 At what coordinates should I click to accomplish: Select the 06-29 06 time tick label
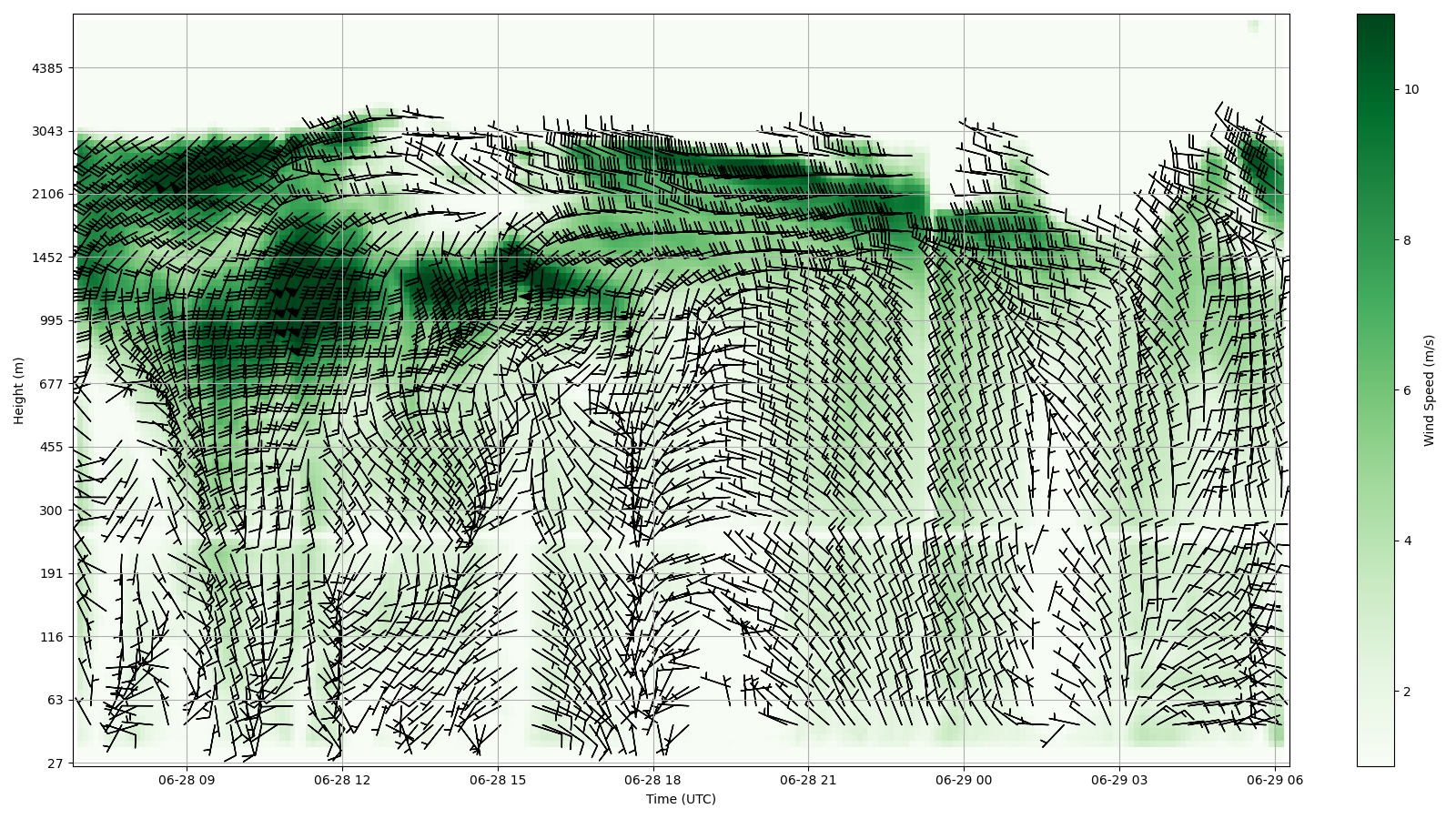(x=1274, y=780)
